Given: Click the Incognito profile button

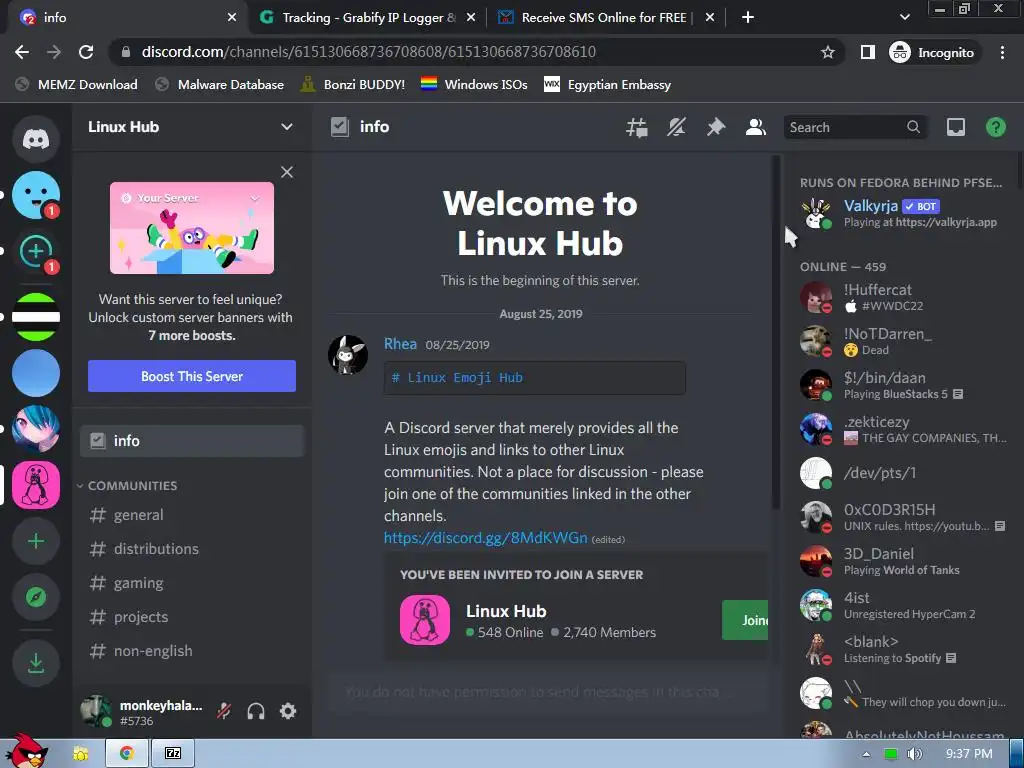Looking at the screenshot, I should pos(932,52).
